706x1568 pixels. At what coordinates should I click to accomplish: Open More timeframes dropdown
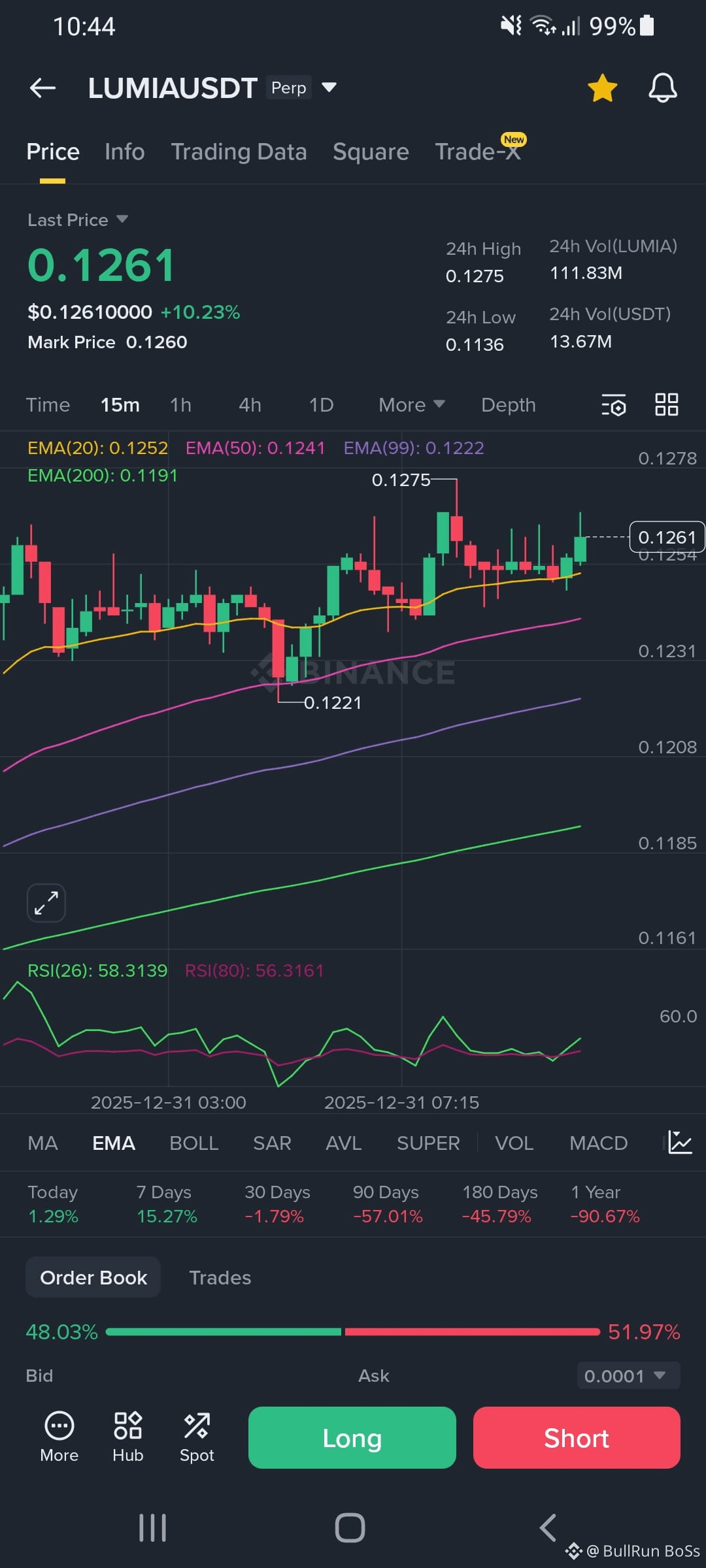tap(412, 405)
